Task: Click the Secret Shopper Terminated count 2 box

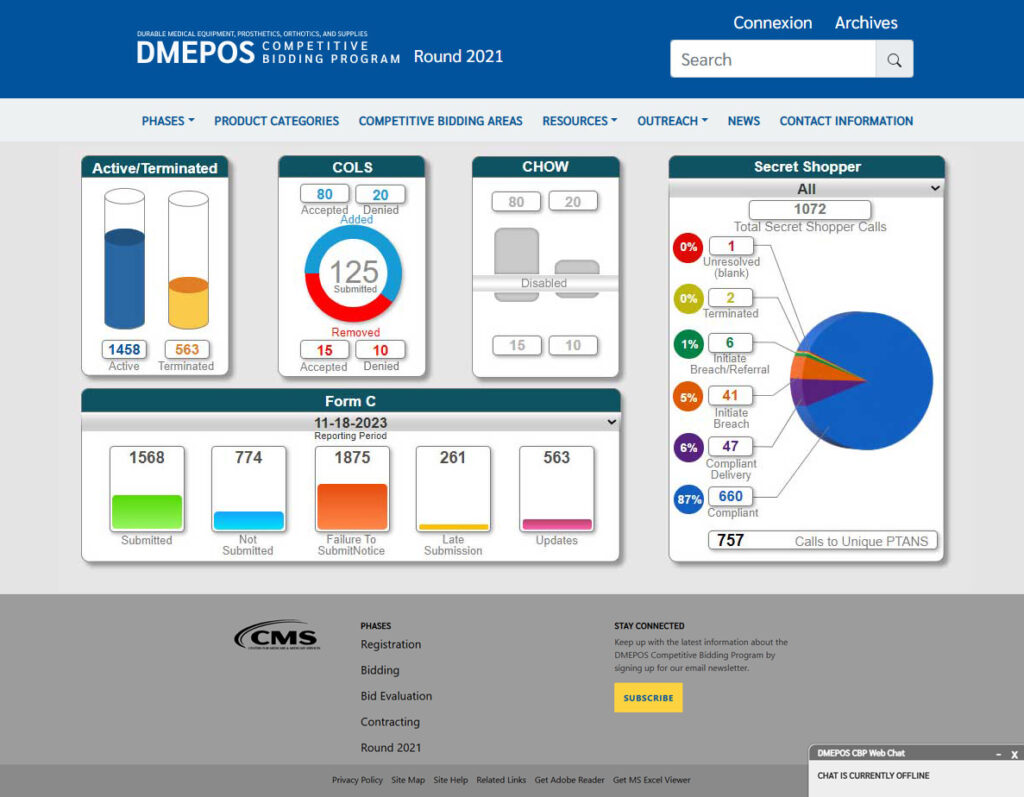Action: [x=731, y=298]
